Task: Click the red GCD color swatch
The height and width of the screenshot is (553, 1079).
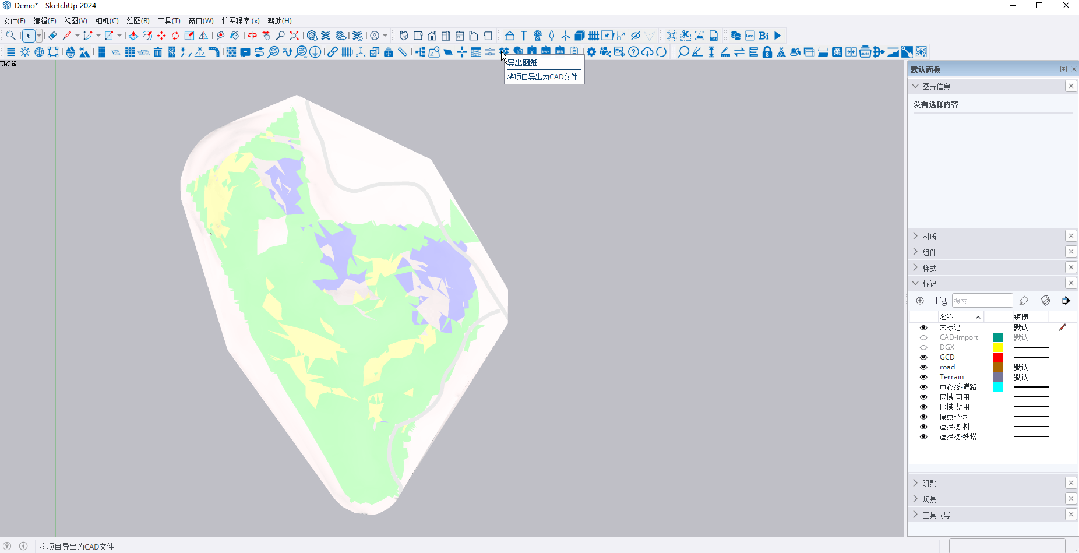Action: click(997, 357)
